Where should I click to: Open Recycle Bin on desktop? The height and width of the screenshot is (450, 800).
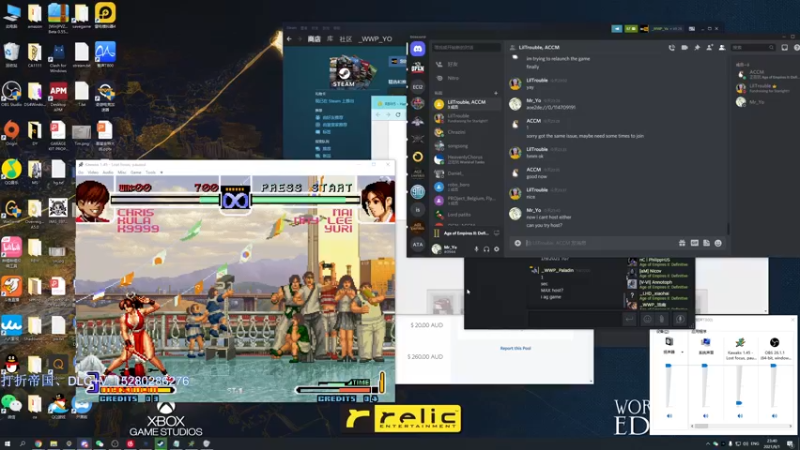[11, 55]
